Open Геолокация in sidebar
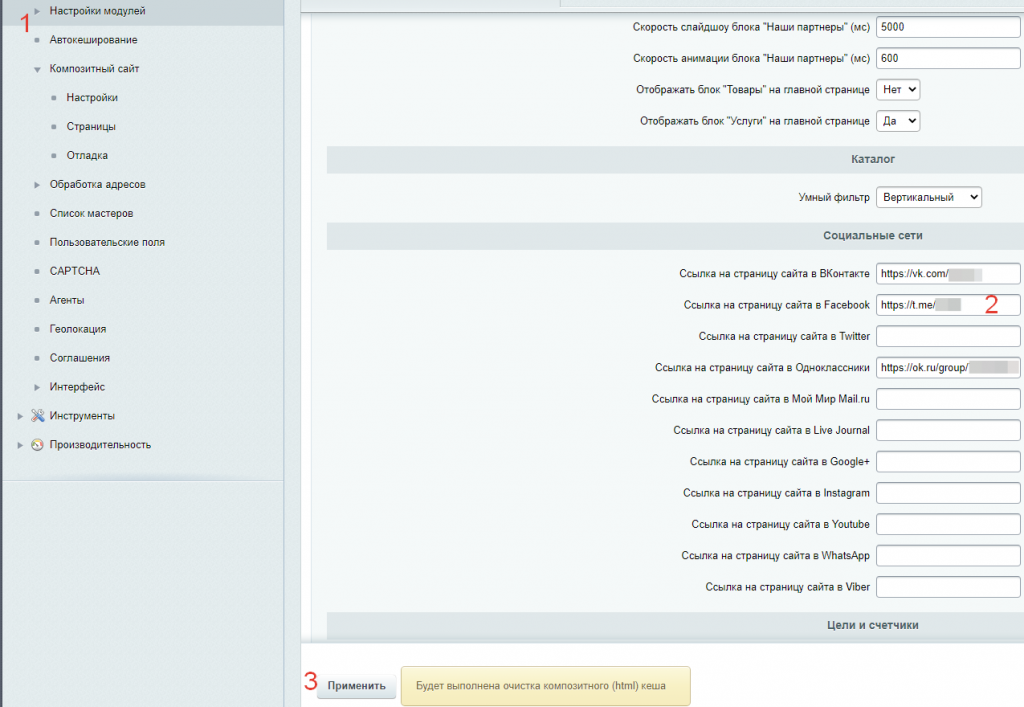Image resolution: width=1024 pixels, height=707 pixels. click(78, 329)
